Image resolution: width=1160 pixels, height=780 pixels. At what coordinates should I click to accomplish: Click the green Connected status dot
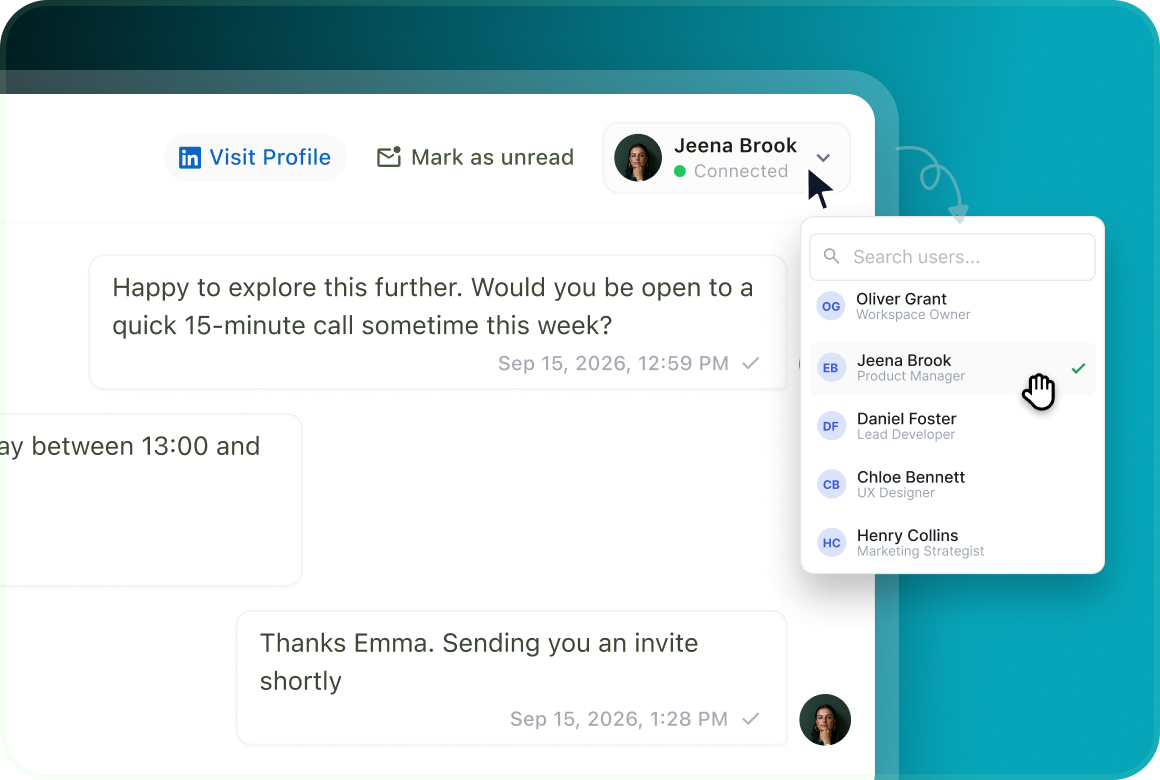(x=680, y=172)
